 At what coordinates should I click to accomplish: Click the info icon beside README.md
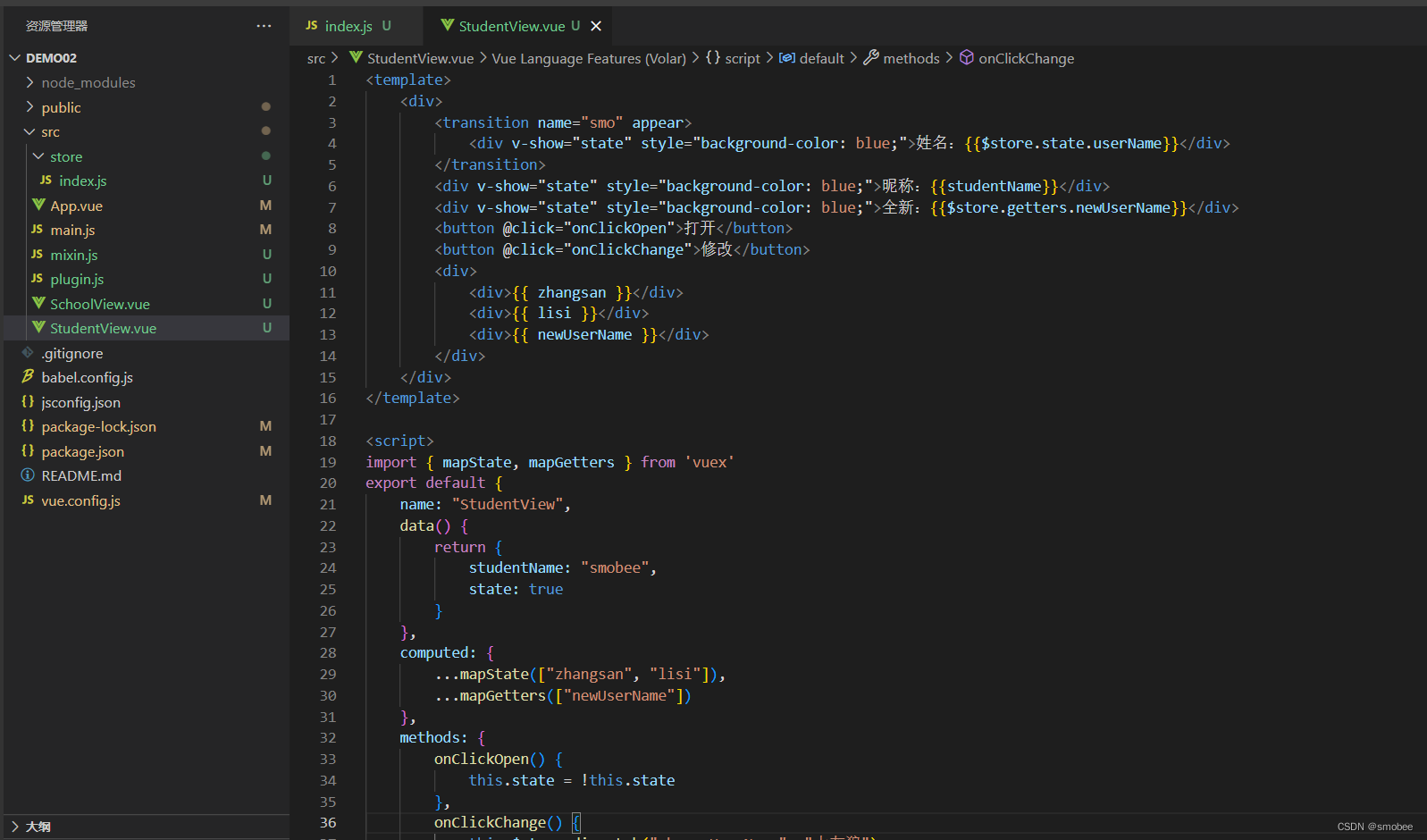(28, 475)
